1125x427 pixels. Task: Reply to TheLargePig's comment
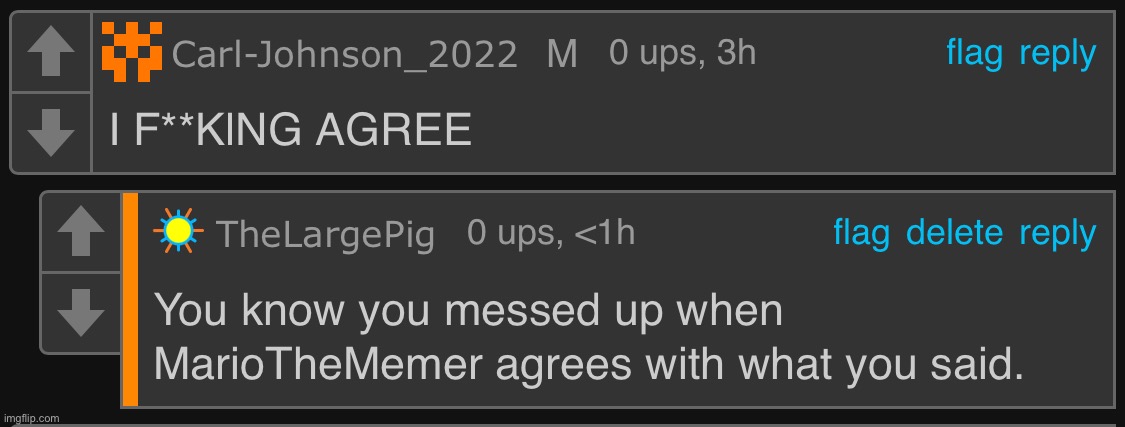(1057, 233)
